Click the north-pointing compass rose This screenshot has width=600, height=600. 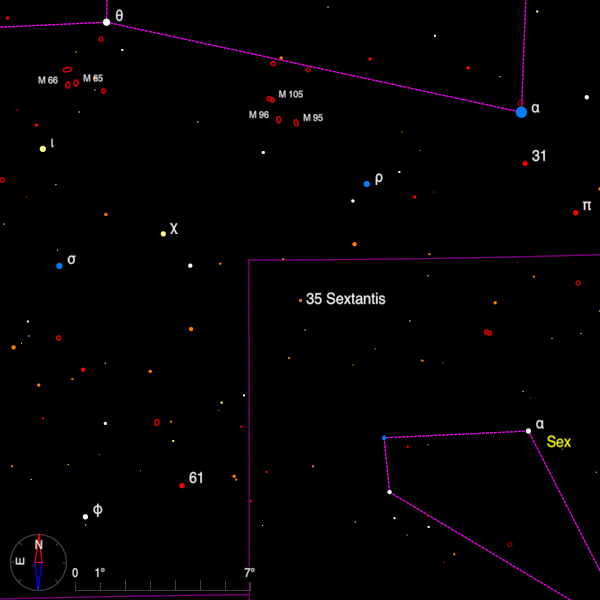(x=38, y=562)
